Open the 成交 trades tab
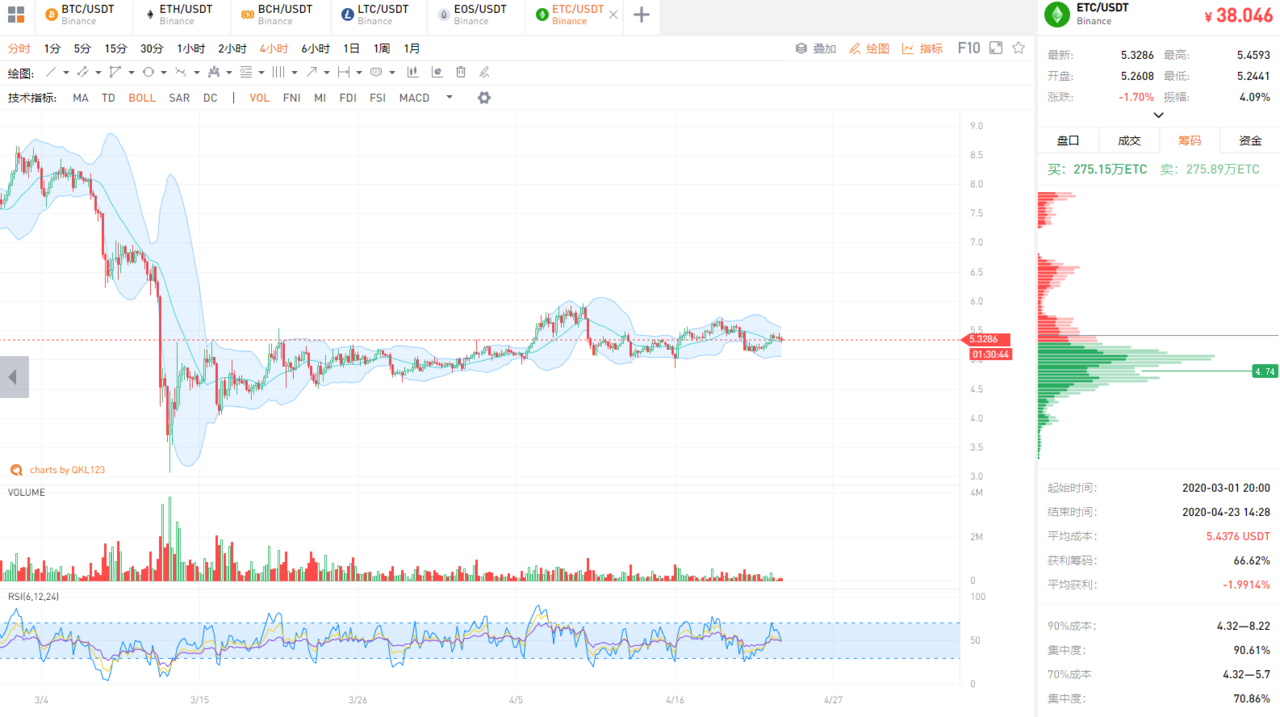 tap(1129, 141)
